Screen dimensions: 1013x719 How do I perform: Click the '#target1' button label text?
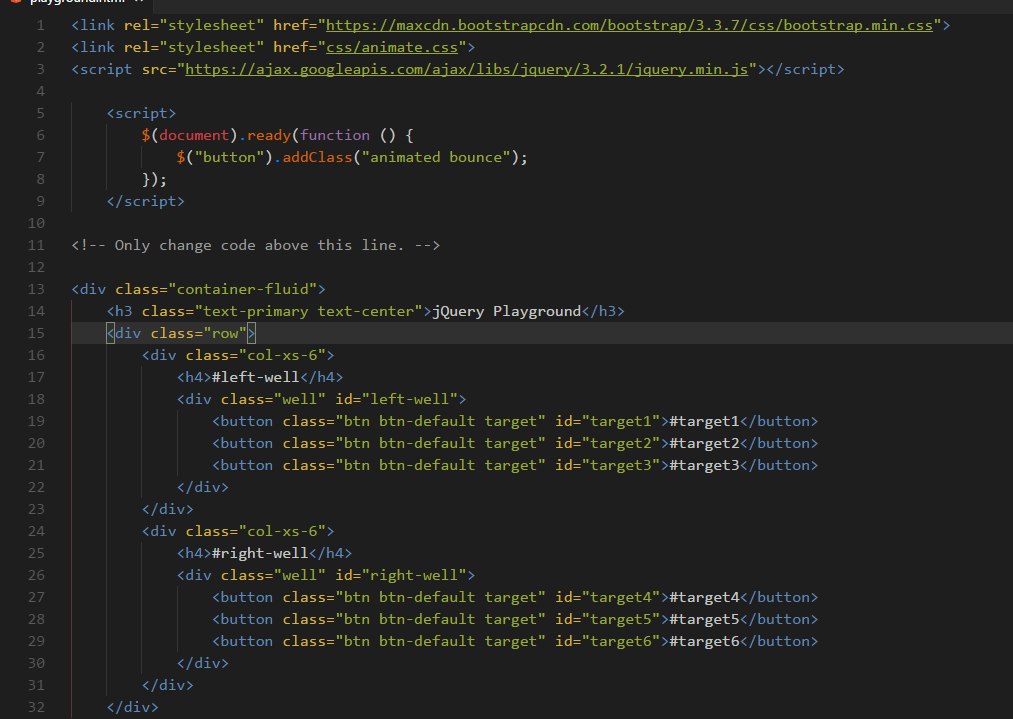pyautogui.click(x=704, y=421)
